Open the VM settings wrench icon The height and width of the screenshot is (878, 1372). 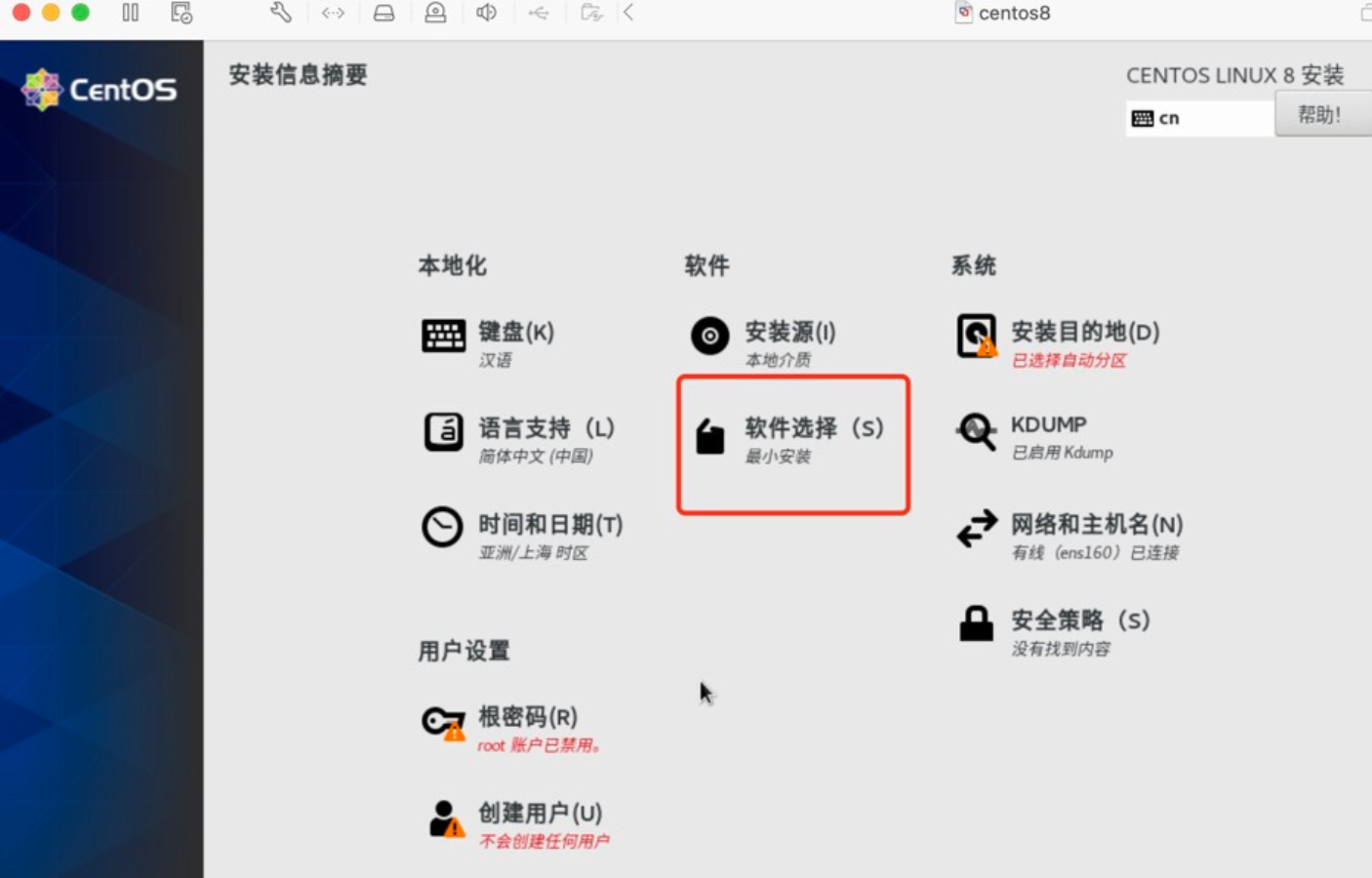tap(281, 13)
